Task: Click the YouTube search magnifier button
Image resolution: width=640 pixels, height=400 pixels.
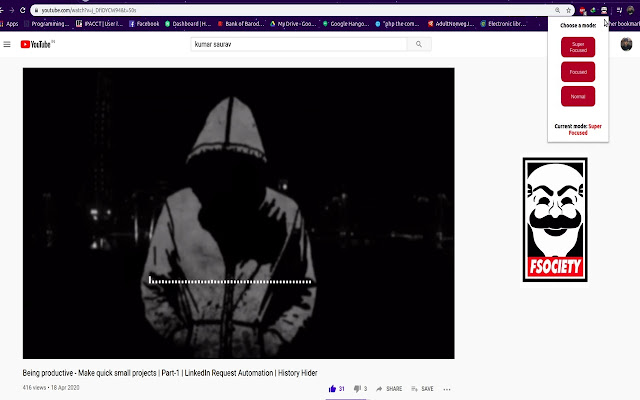Action: coord(419,44)
